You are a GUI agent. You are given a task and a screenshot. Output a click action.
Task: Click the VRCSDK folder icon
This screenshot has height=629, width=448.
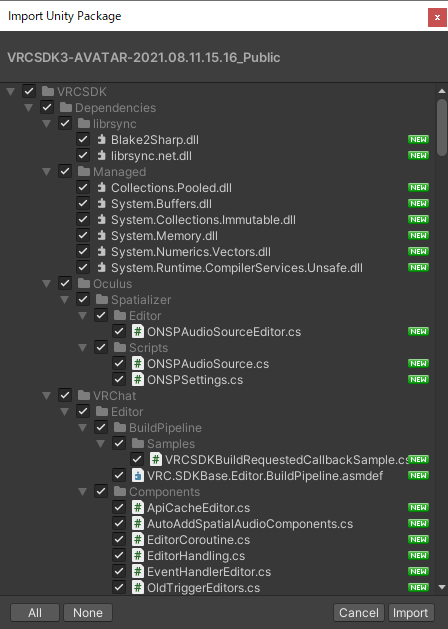(x=48, y=91)
